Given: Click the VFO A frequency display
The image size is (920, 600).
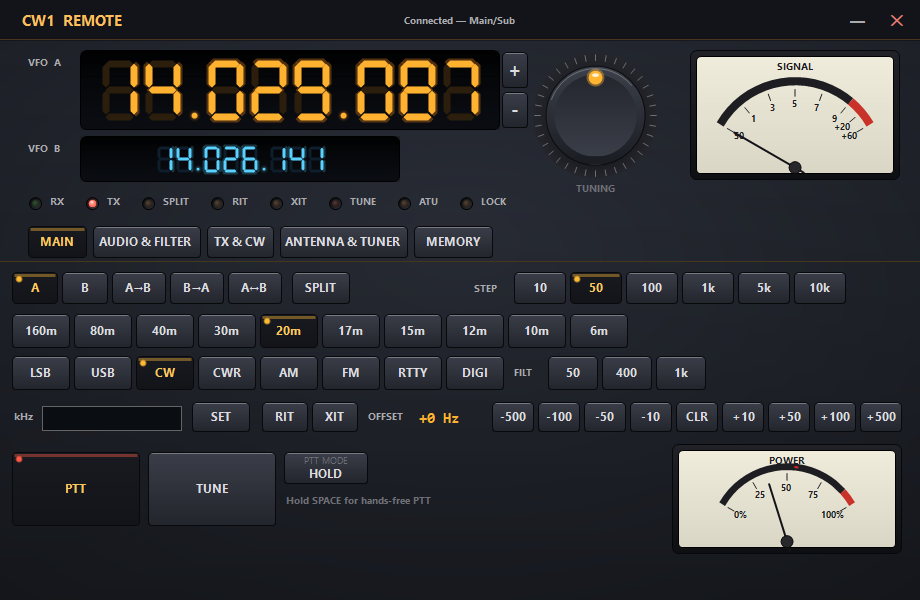Looking at the screenshot, I should 290,90.
